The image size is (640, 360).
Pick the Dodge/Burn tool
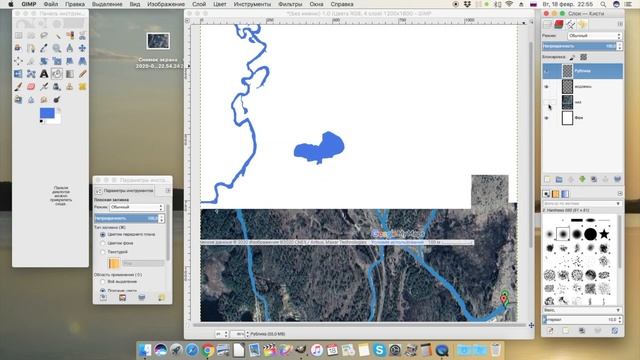(x=57, y=99)
